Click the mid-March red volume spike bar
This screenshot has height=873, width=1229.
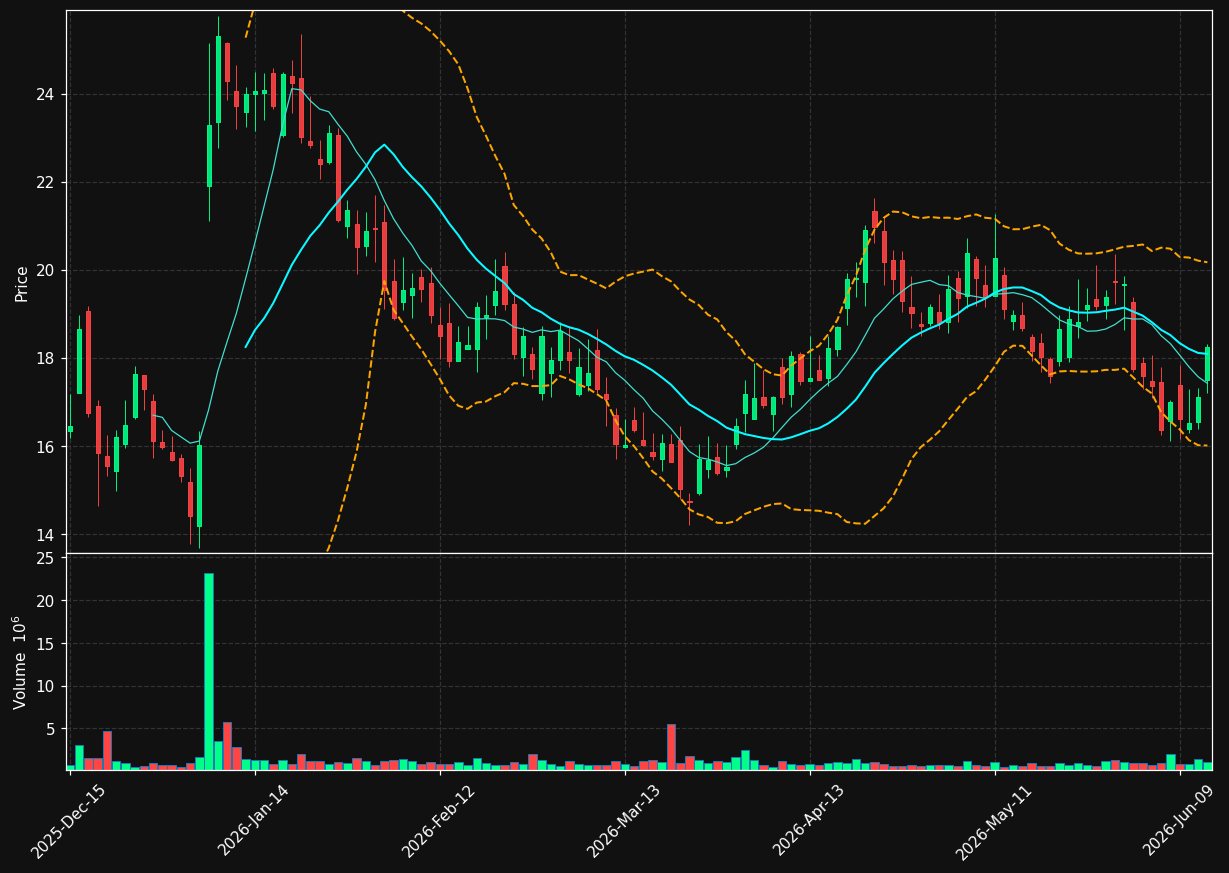coord(671,747)
